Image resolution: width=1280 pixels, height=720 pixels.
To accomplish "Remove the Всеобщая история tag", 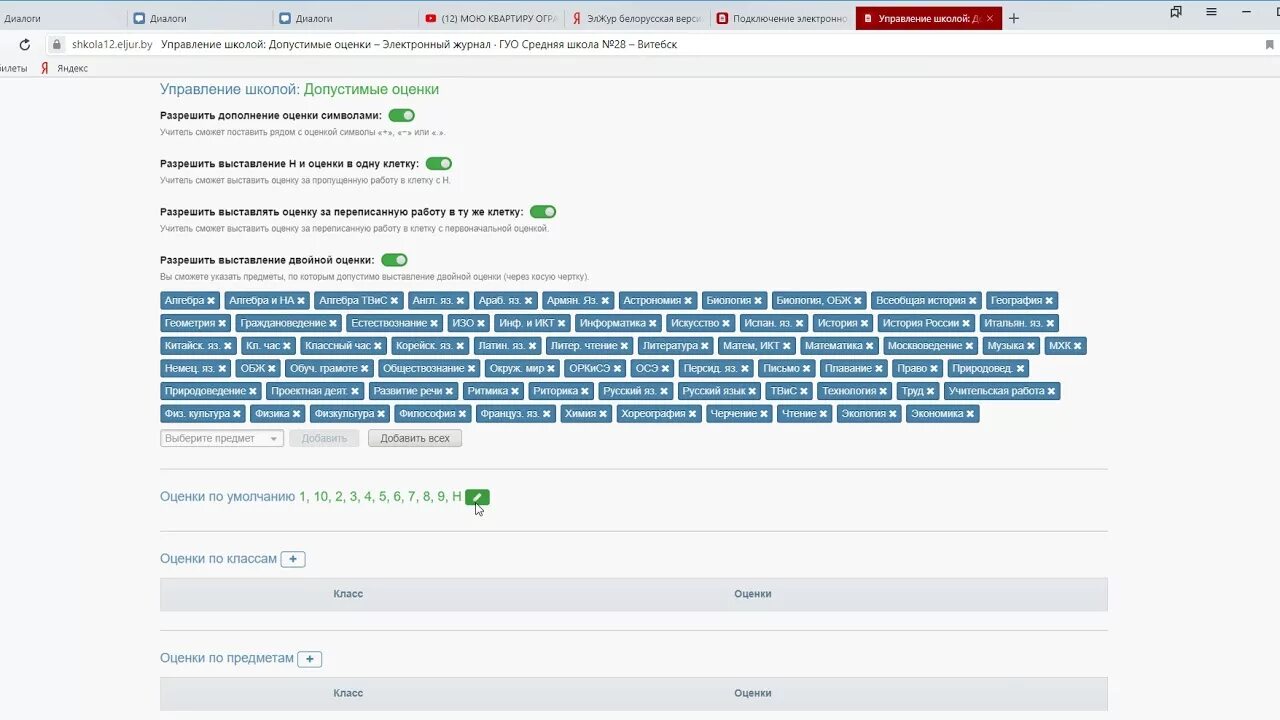I will coord(973,301).
